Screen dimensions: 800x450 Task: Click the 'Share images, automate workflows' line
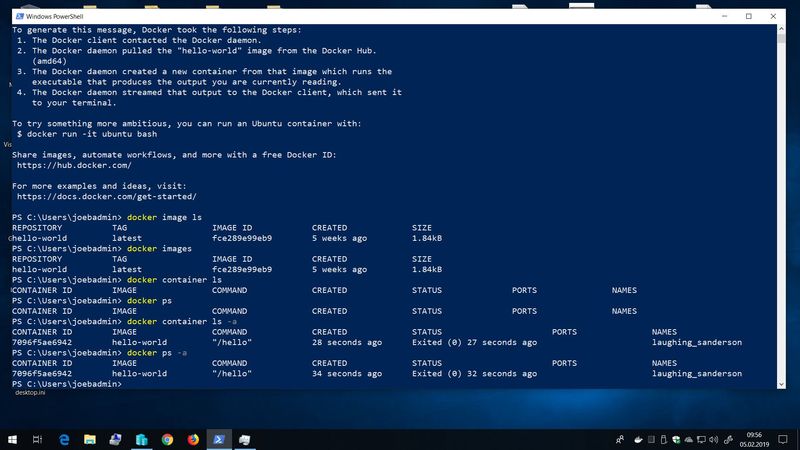tap(174, 155)
